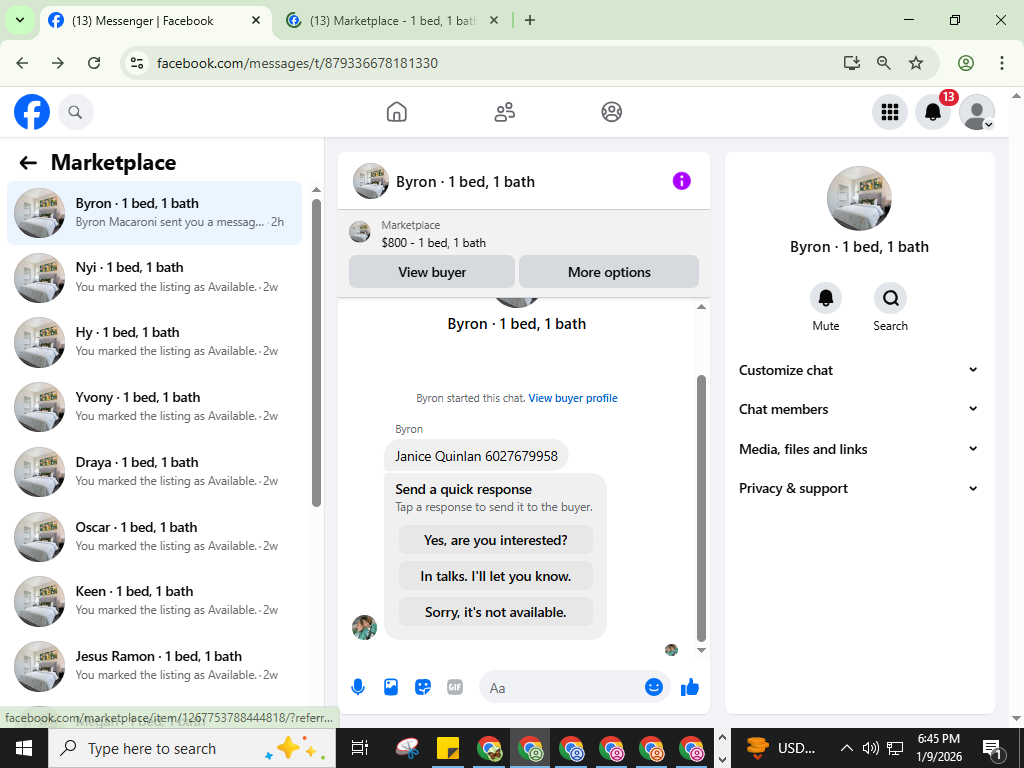Open the Jesus Ramon conversation
This screenshot has height=768, width=1024.
coord(155,665)
